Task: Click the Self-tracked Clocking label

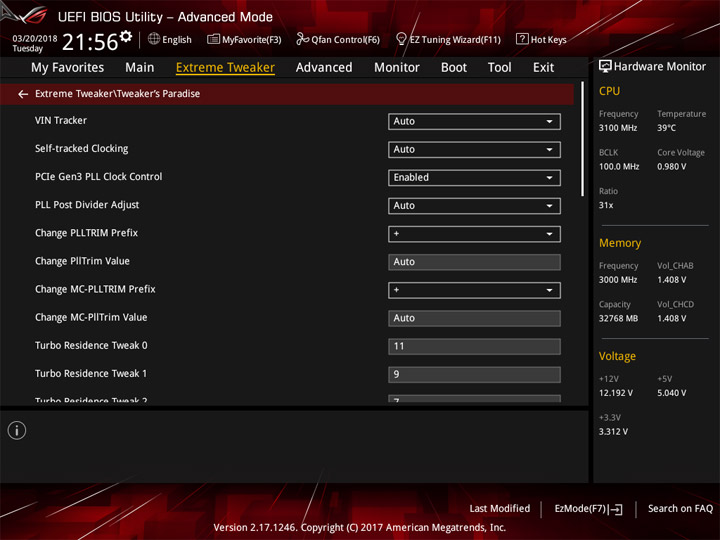Action: point(81,149)
